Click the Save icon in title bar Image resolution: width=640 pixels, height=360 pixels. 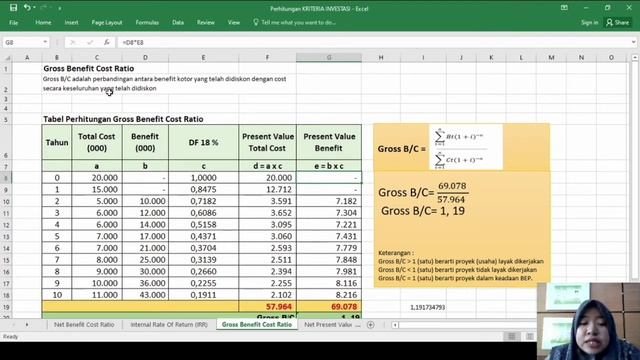tap(13, 8)
